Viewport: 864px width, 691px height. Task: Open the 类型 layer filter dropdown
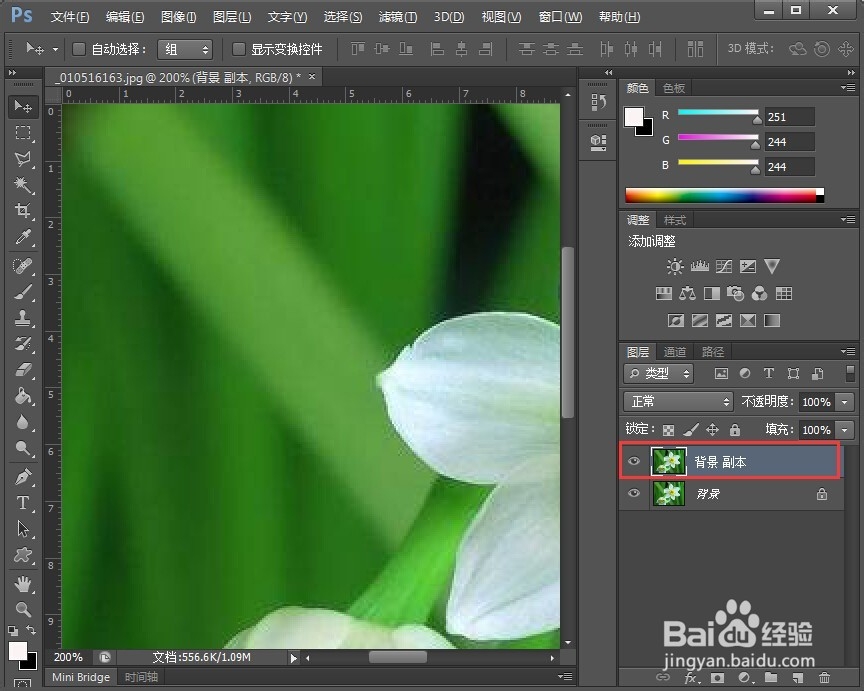pyautogui.click(x=658, y=374)
